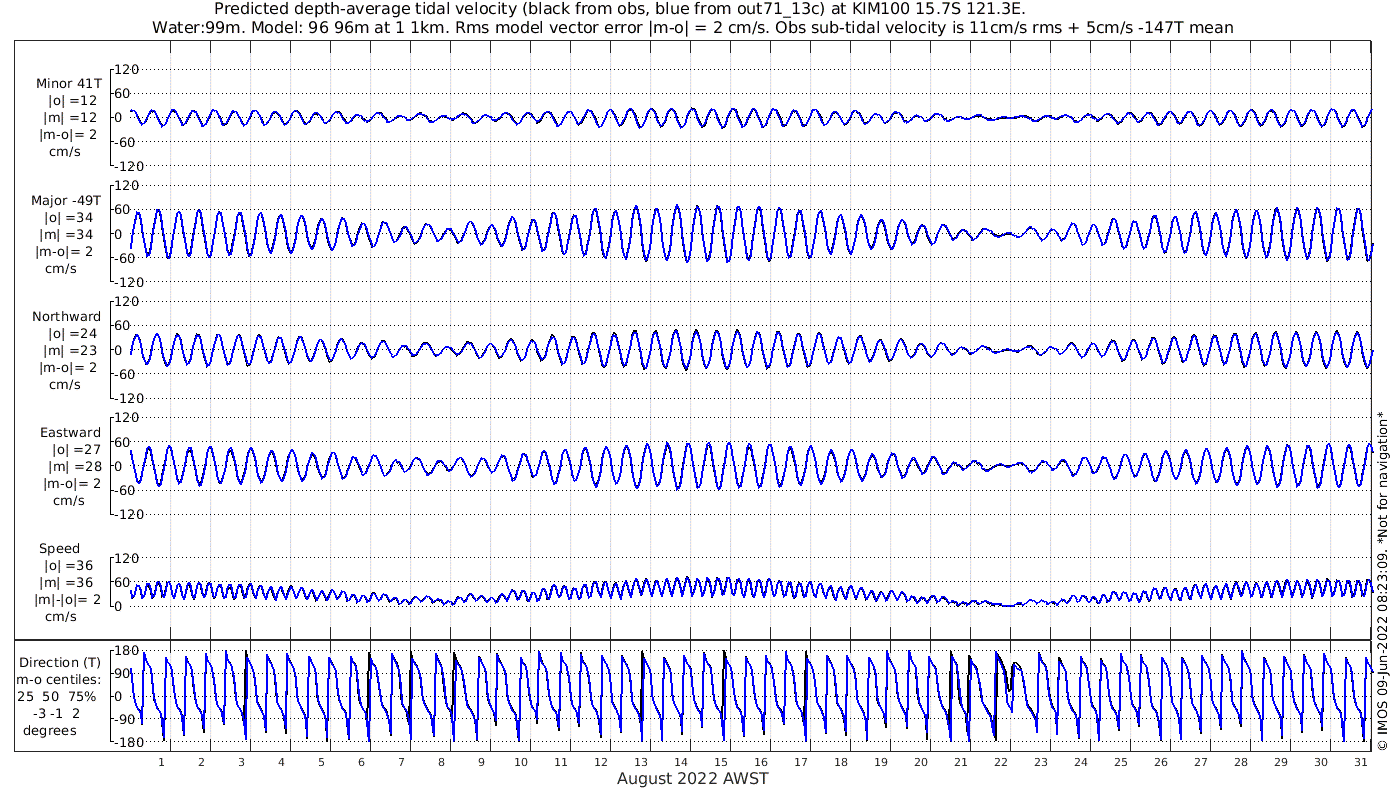The width and height of the screenshot is (1400, 800).
Task: Click the '120' tick of the Speed panel
Action: [x=128, y=557]
